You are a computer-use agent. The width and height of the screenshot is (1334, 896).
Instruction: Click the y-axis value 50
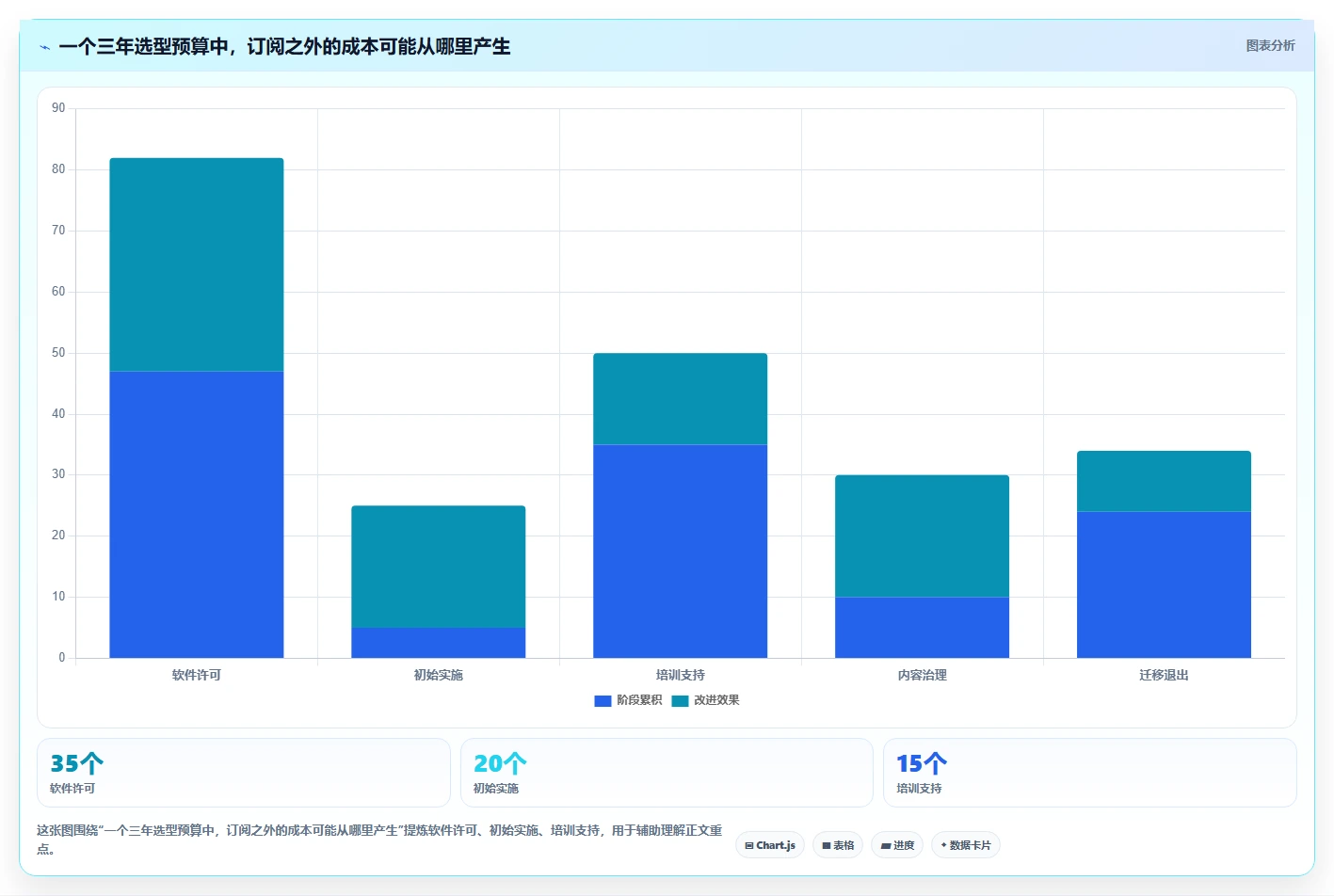58,353
